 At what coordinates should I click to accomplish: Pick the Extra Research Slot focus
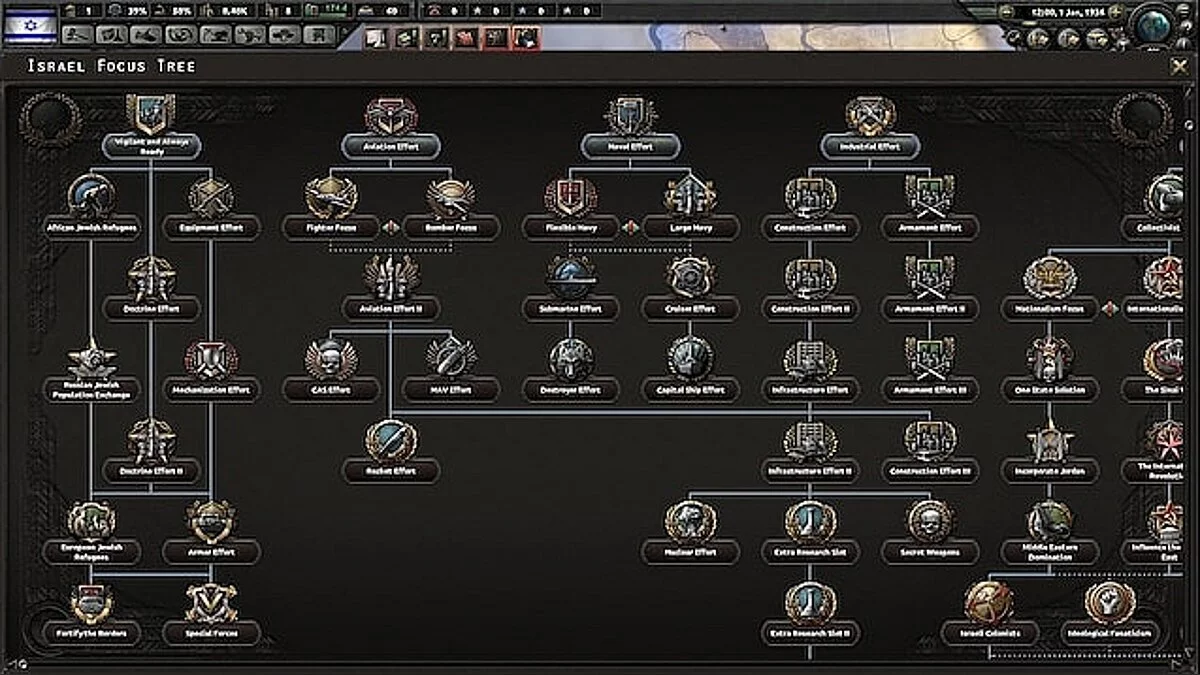(x=810, y=522)
